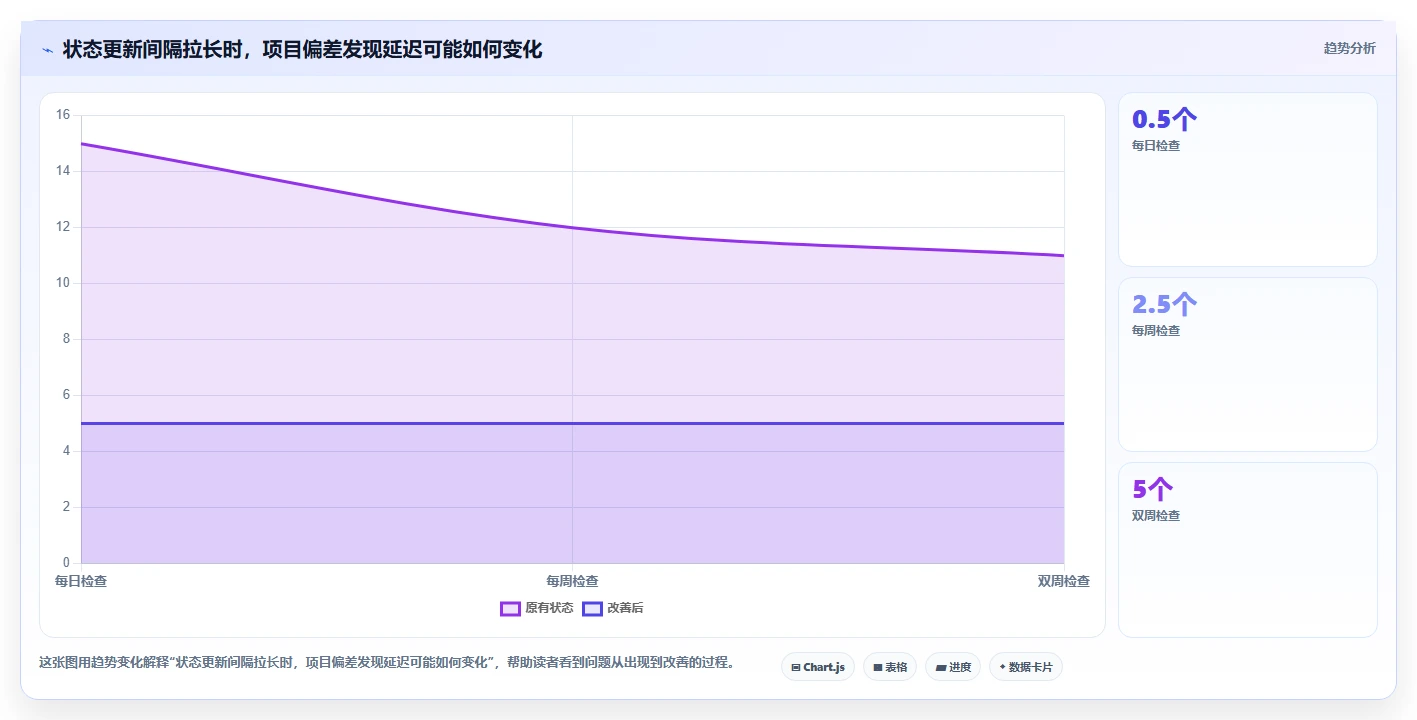
Task: Click the y-axis value 0
Action: [x=66, y=563]
